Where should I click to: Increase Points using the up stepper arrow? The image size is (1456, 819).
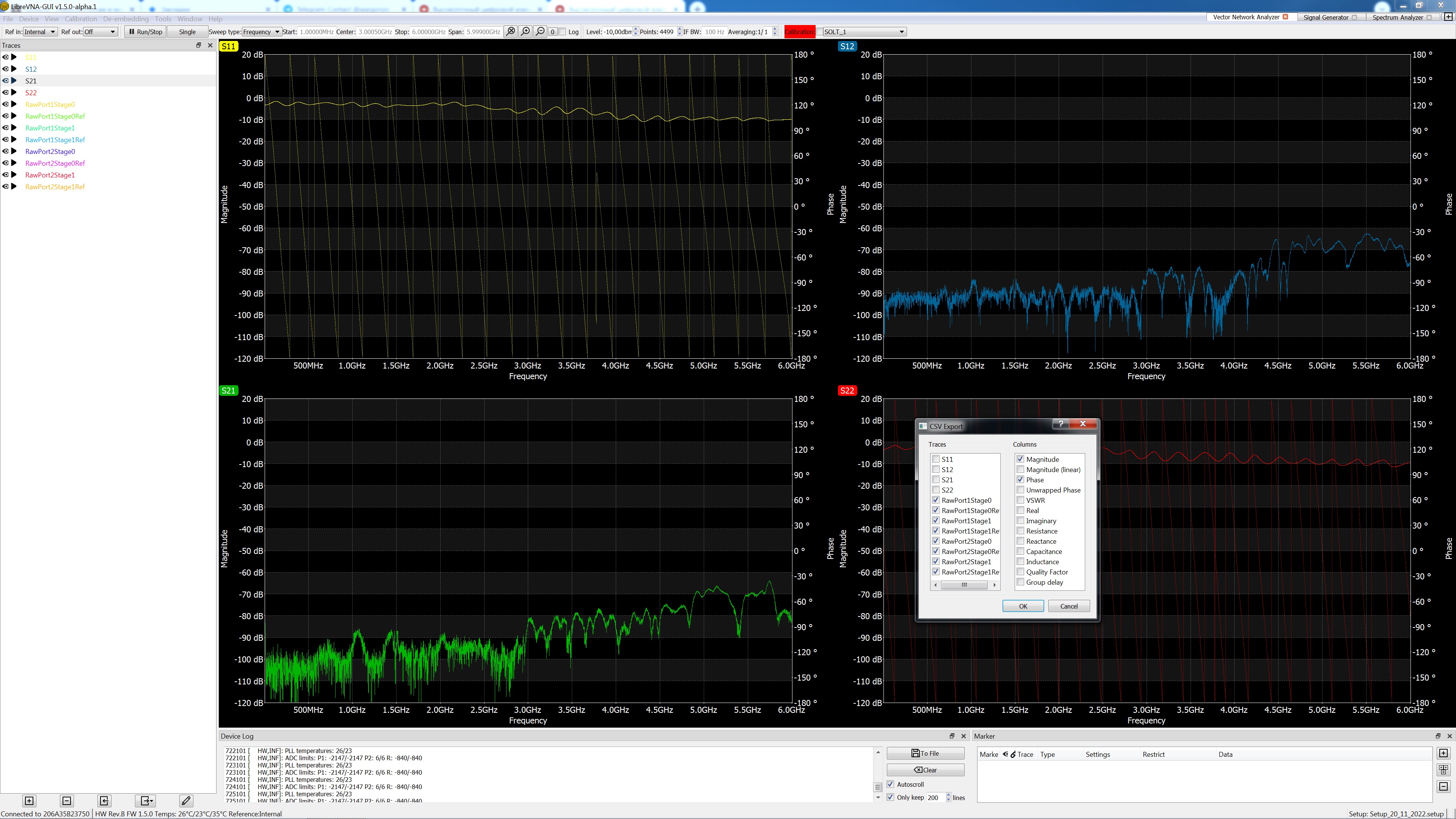[x=679, y=30]
